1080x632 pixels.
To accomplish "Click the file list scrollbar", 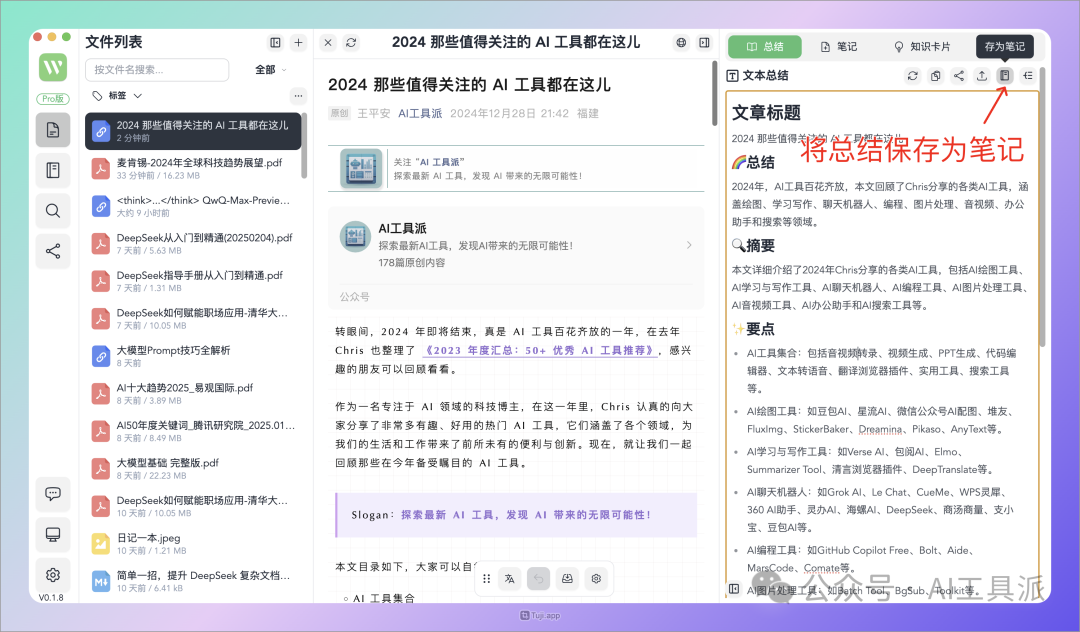I will [304, 146].
